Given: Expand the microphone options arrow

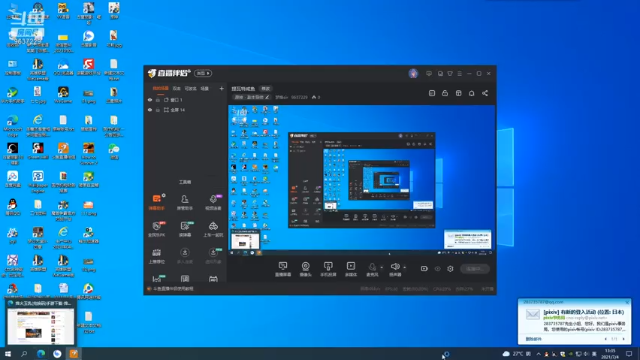Looking at the screenshot, I should tap(382, 268).
